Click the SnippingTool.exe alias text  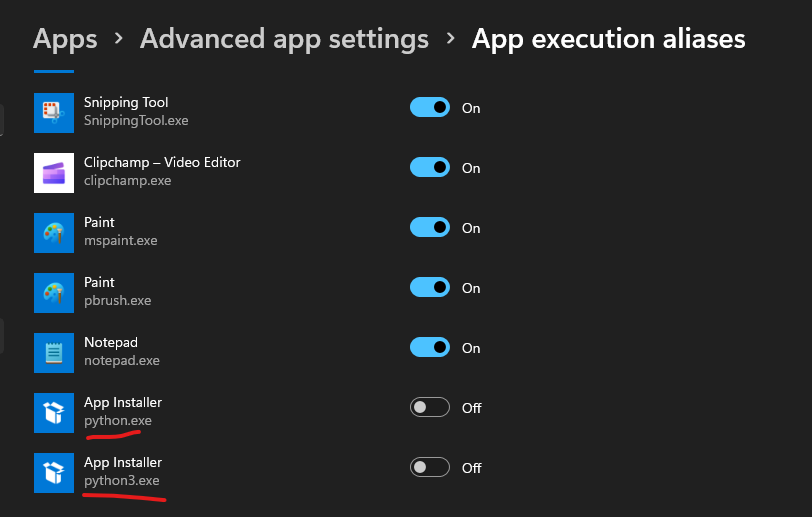tap(136, 121)
